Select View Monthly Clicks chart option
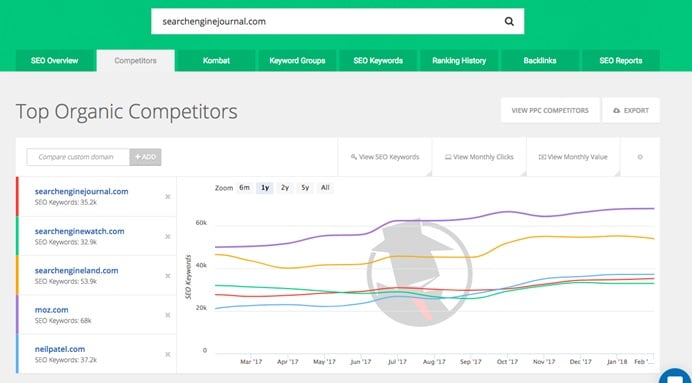 [x=479, y=157]
